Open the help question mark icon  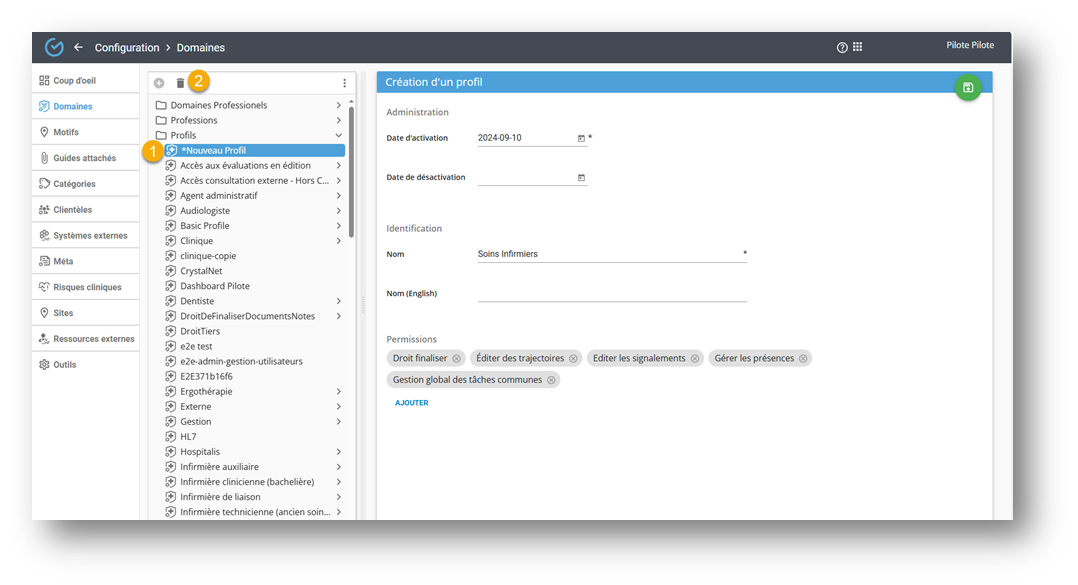click(x=842, y=47)
